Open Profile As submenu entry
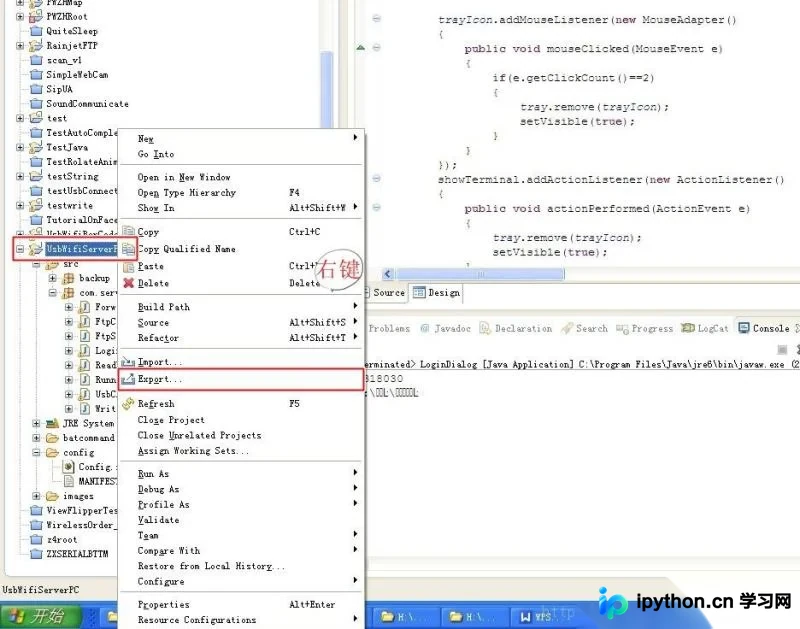The width and height of the screenshot is (800, 629). [x=241, y=505]
